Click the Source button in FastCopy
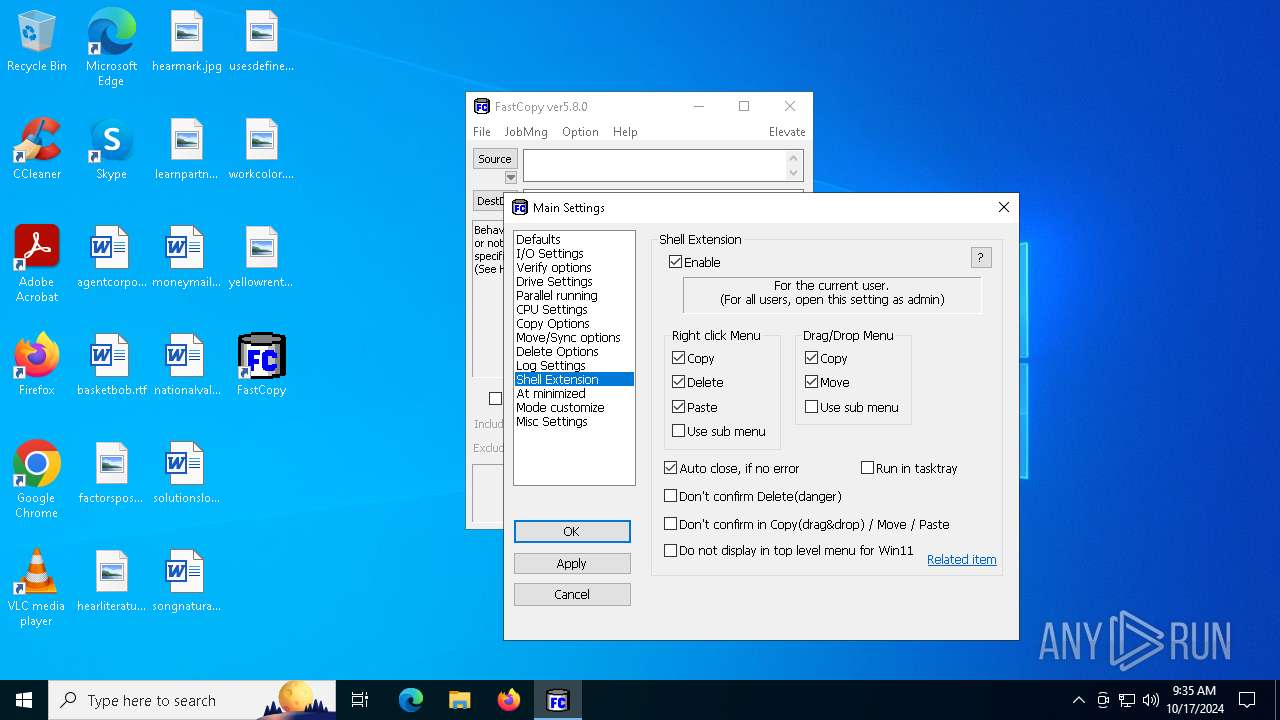Image resolution: width=1280 pixels, height=720 pixels. tap(494, 159)
